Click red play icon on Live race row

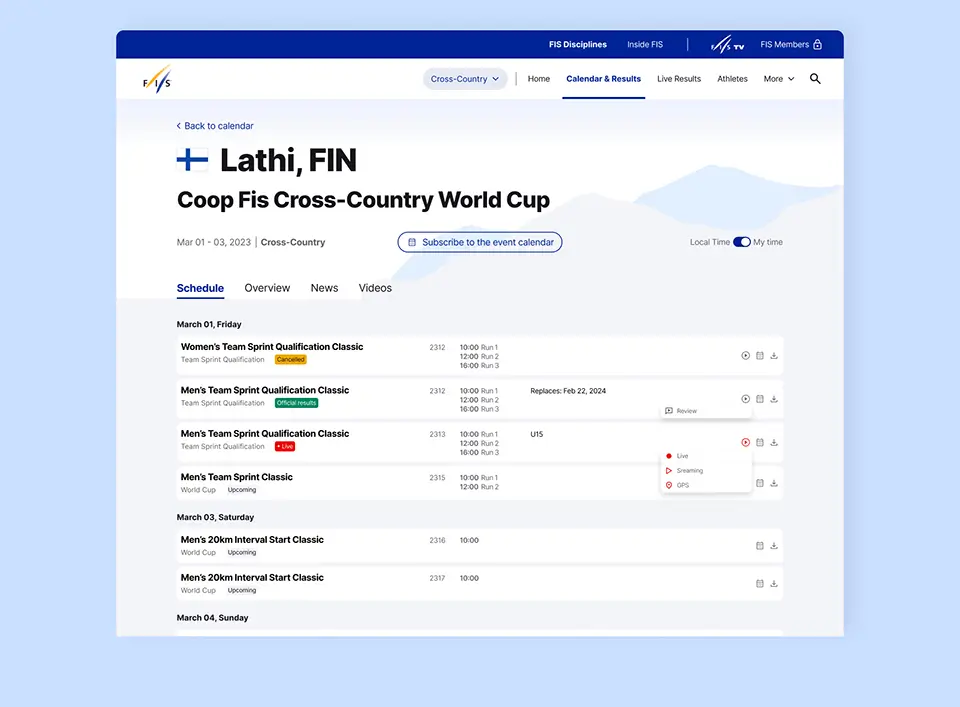tap(745, 442)
